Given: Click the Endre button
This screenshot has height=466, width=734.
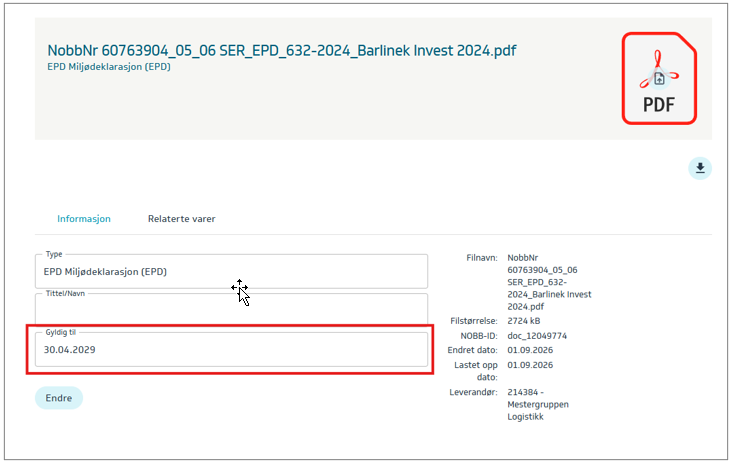Looking at the screenshot, I should click(x=59, y=398).
